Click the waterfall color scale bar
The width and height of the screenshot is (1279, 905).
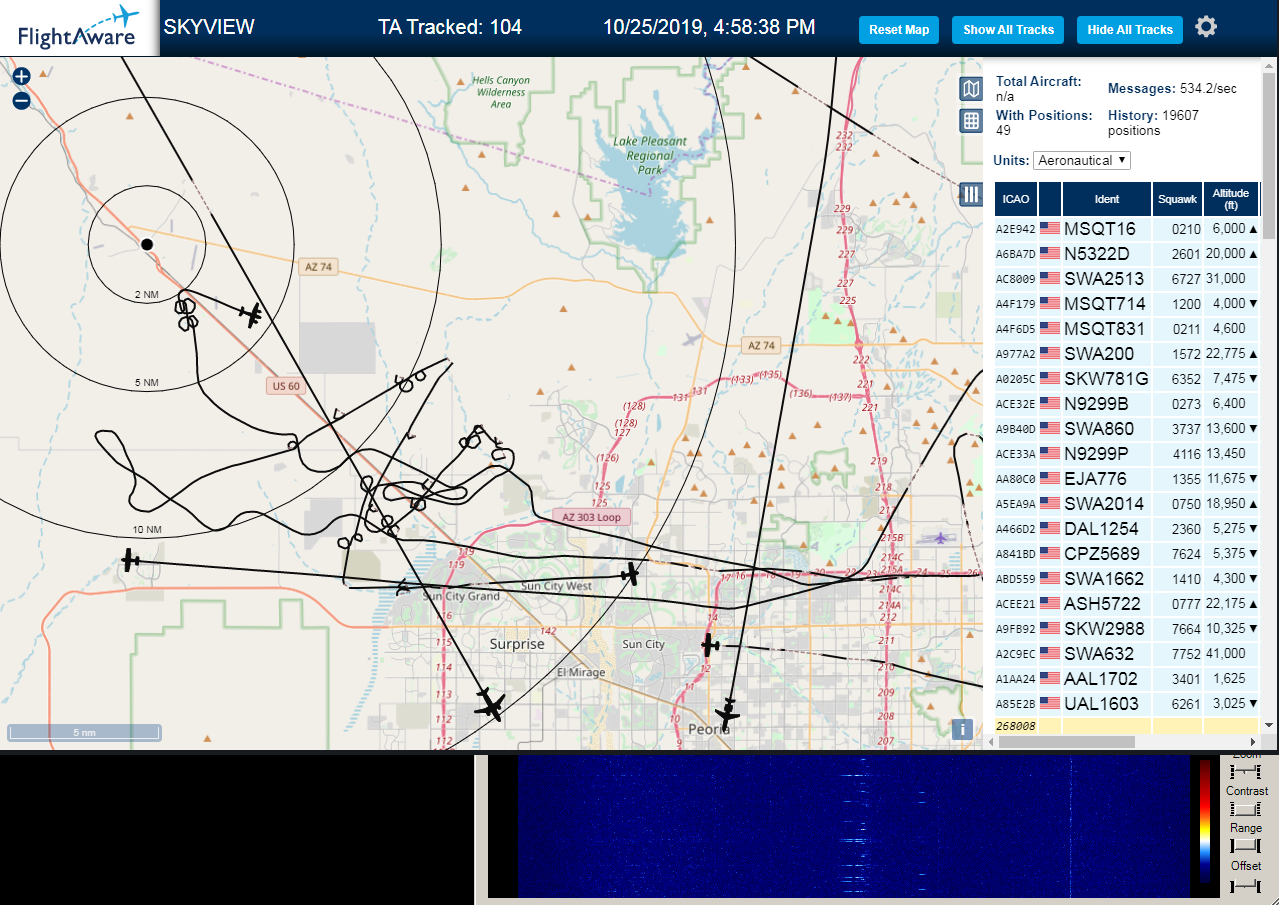[1205, 820]
